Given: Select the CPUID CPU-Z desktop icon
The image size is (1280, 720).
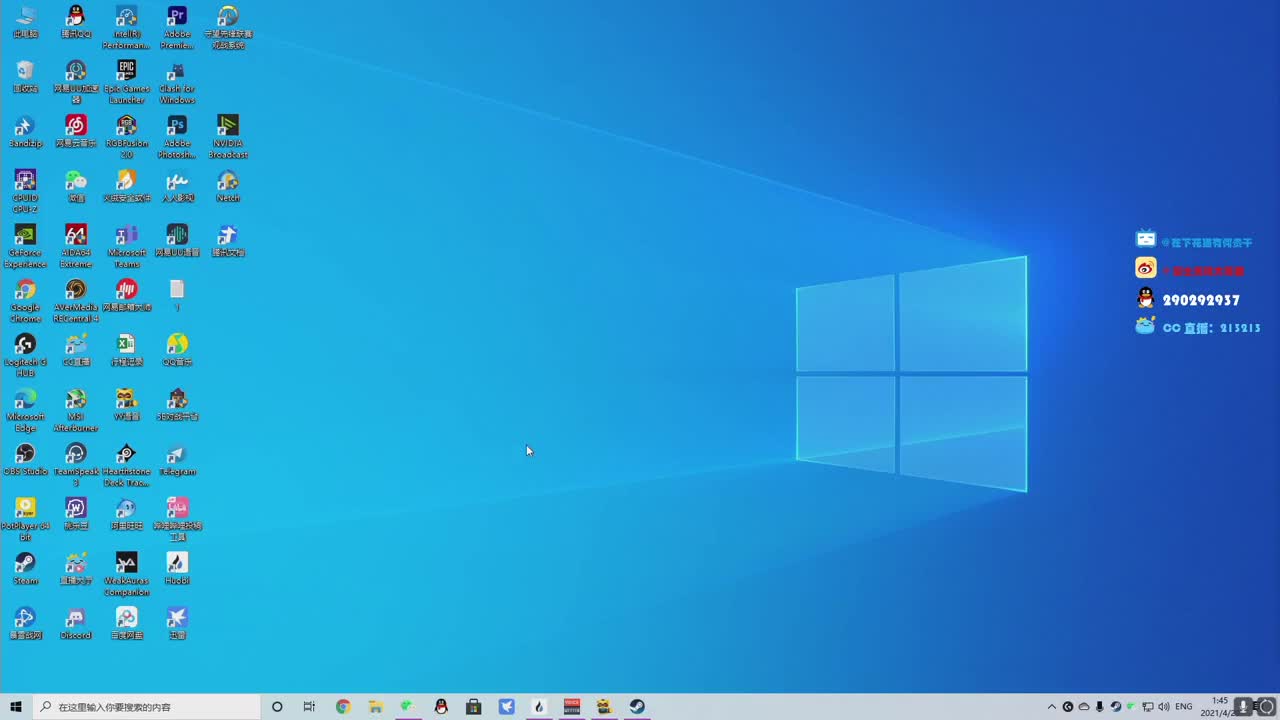Looking at the screenshot, I should 25,191.
